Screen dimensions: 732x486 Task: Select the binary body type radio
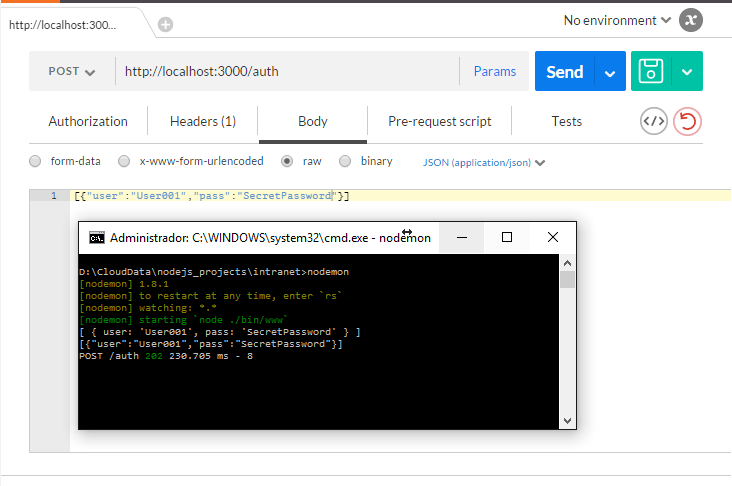coord(345,161)
